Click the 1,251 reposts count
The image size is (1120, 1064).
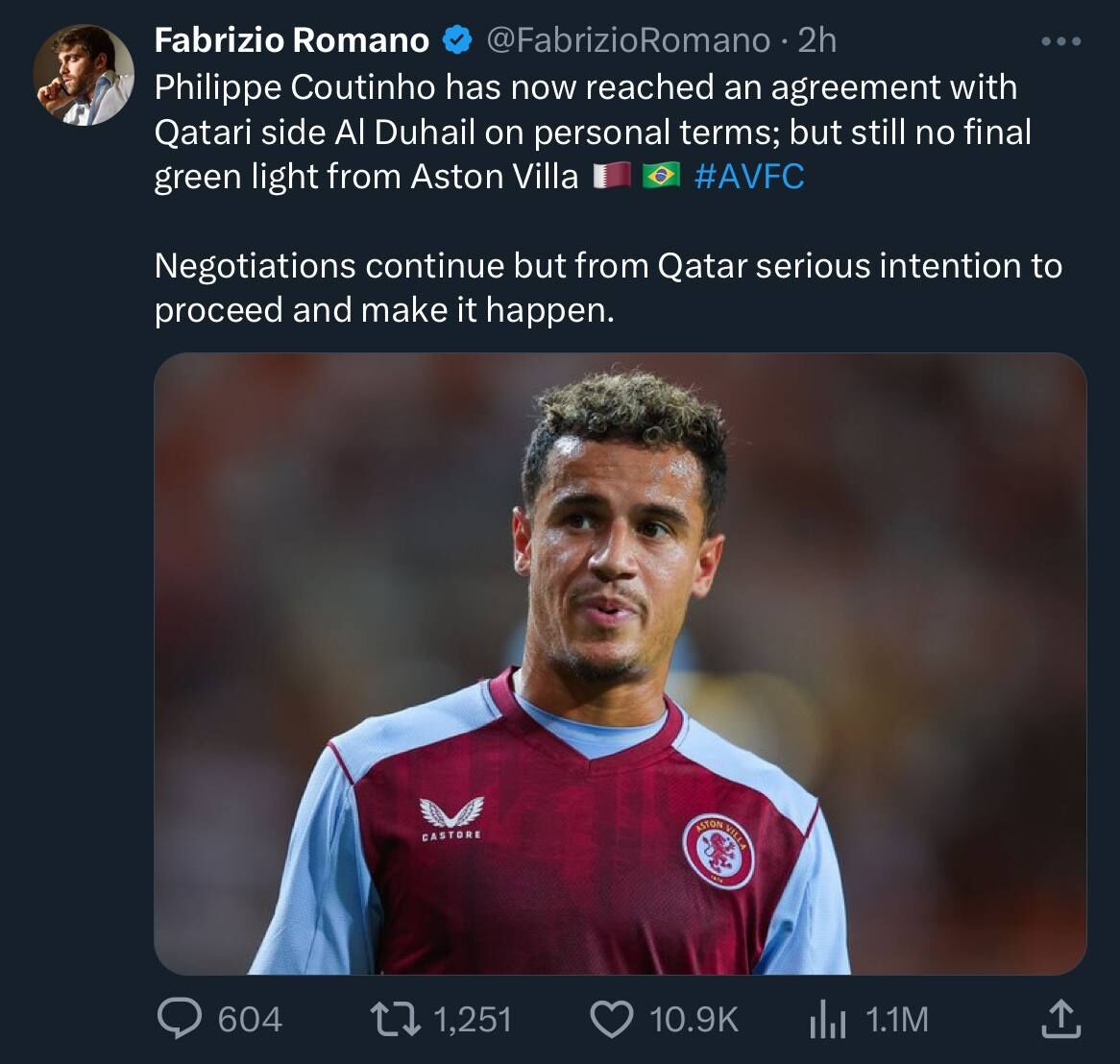(473, 1019)
